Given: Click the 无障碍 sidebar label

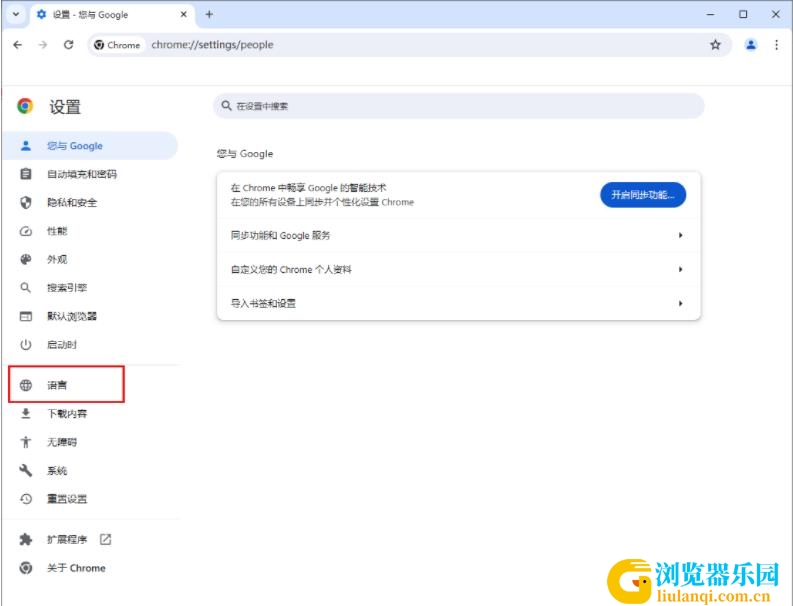Looking at the screenshot, I should pyautogui.click(x=62, y=442).
